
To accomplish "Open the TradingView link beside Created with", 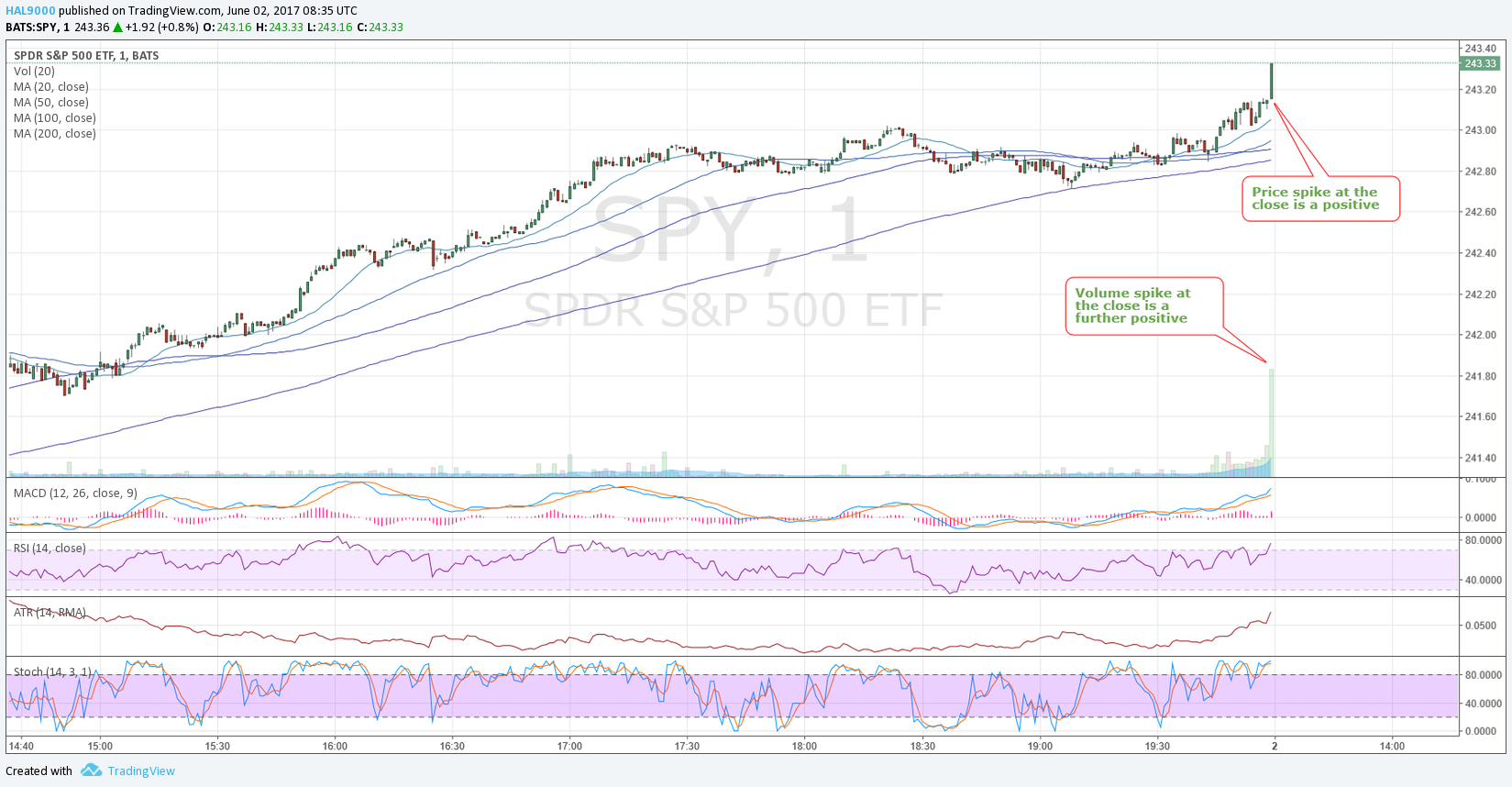I will pyautogui.click(x=141, y=770).
